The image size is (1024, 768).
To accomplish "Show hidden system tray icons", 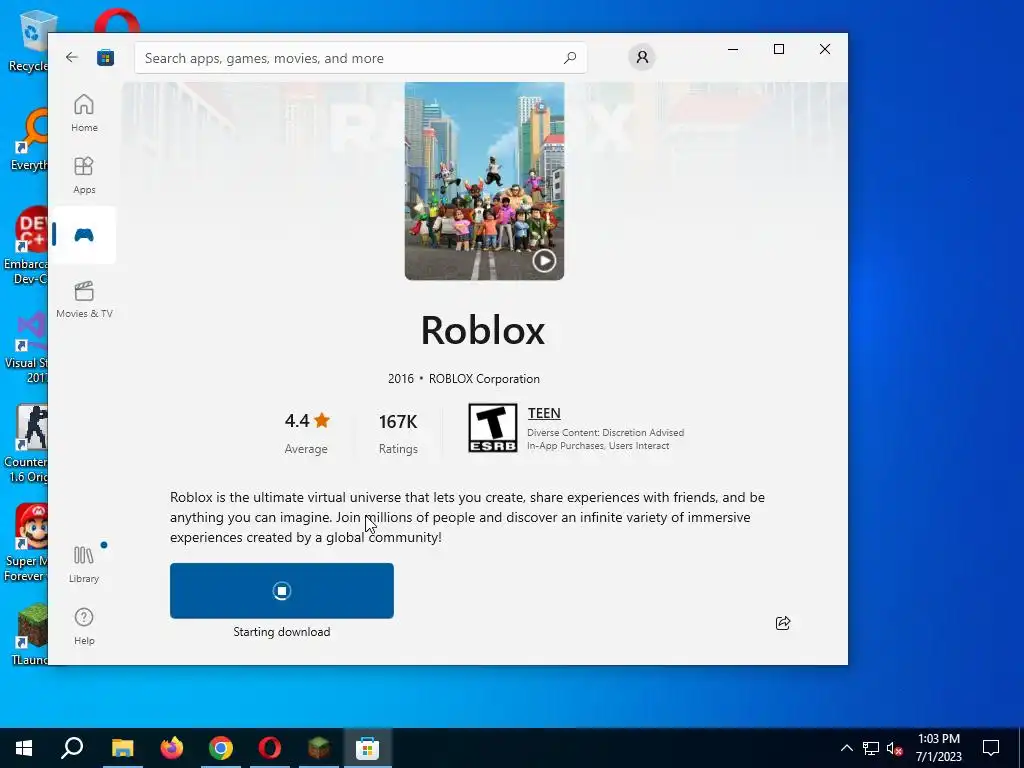I will (846, 748).
